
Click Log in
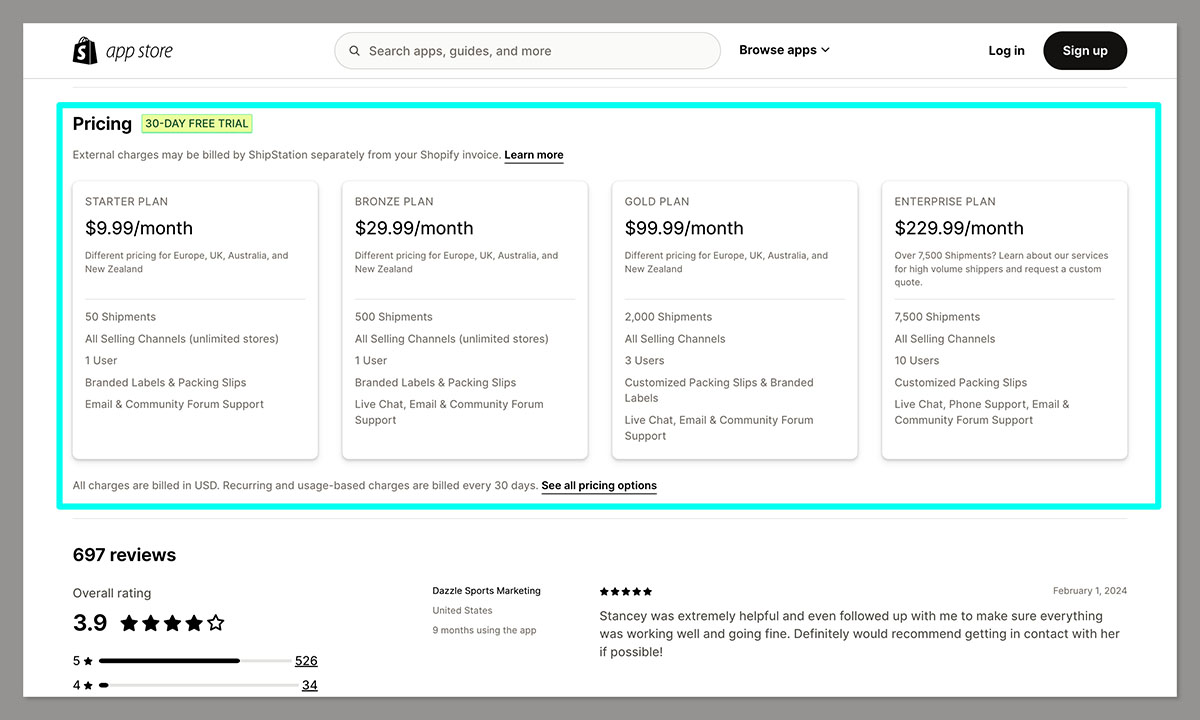click(x=1006, y=50)
